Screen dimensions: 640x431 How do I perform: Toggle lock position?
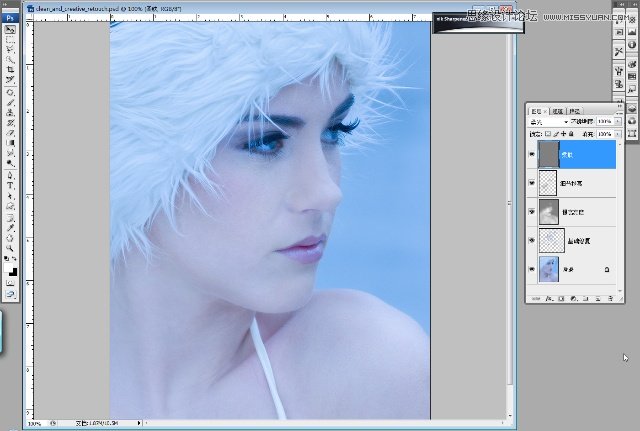click(564, 133)
